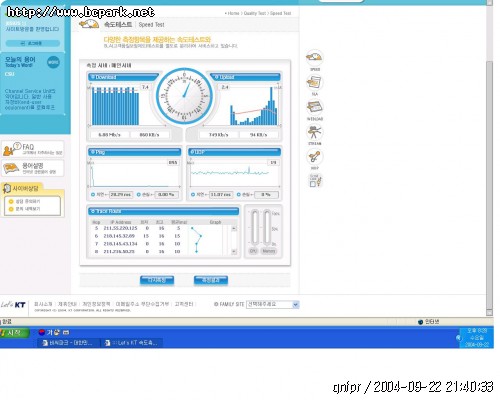The width and height of the screenshot is (500, 400).
Task: Click the 6.88 Mb/s download speed value
Action: pos(109,135)
